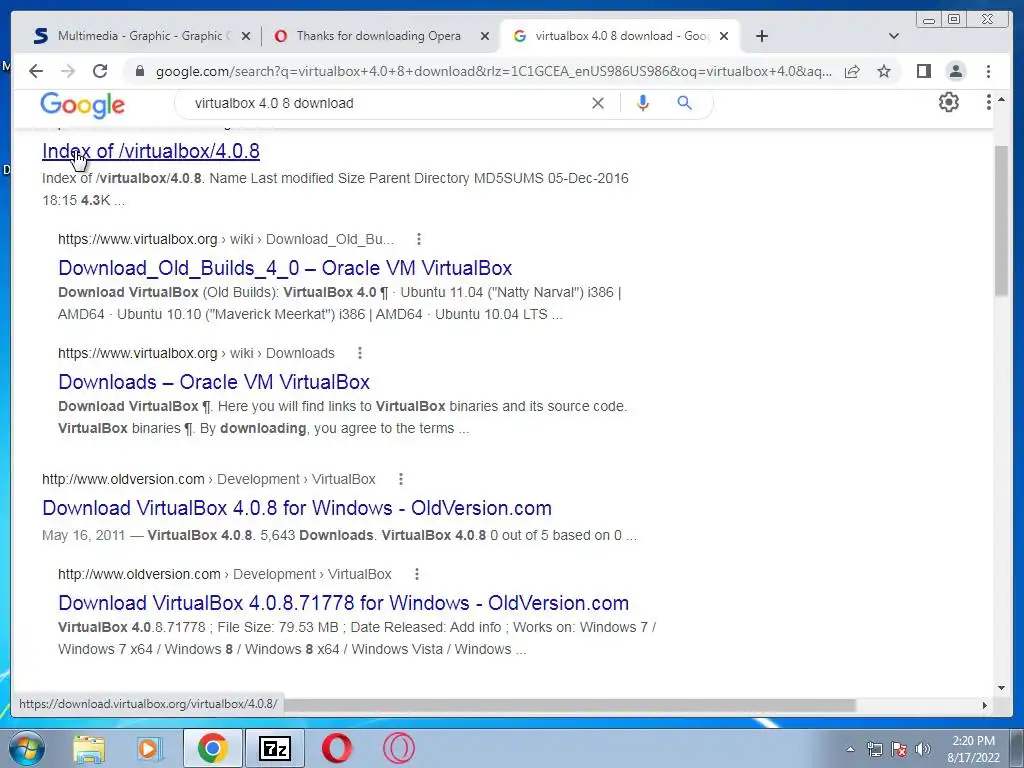Open options for Download_Old_Builds result
This screenshot has height=768, width=1024.
pyautogui.click(x=419, y=239)
